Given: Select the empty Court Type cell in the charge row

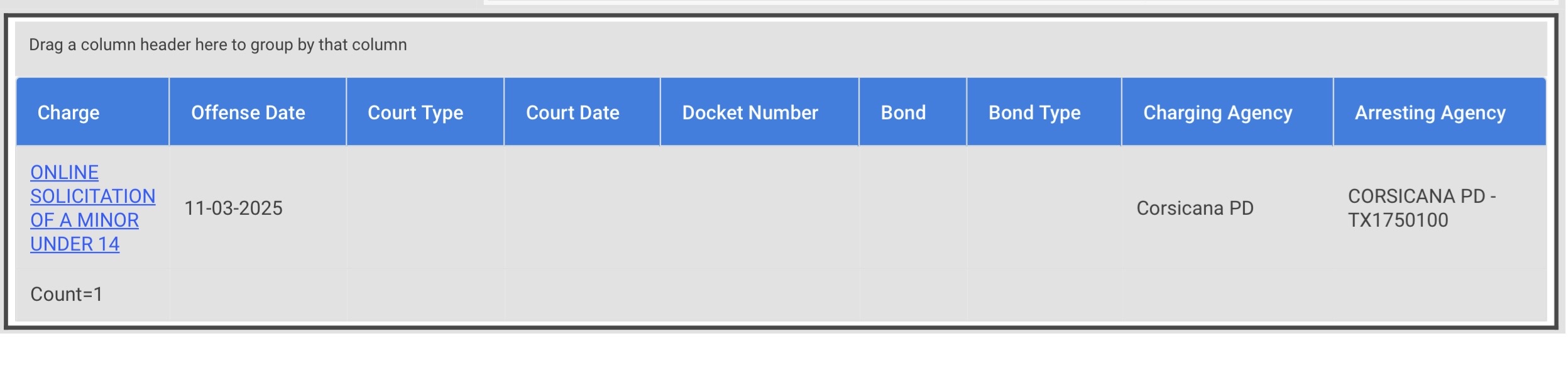Looking at the screenshot, I should click(x=425, y=208).
